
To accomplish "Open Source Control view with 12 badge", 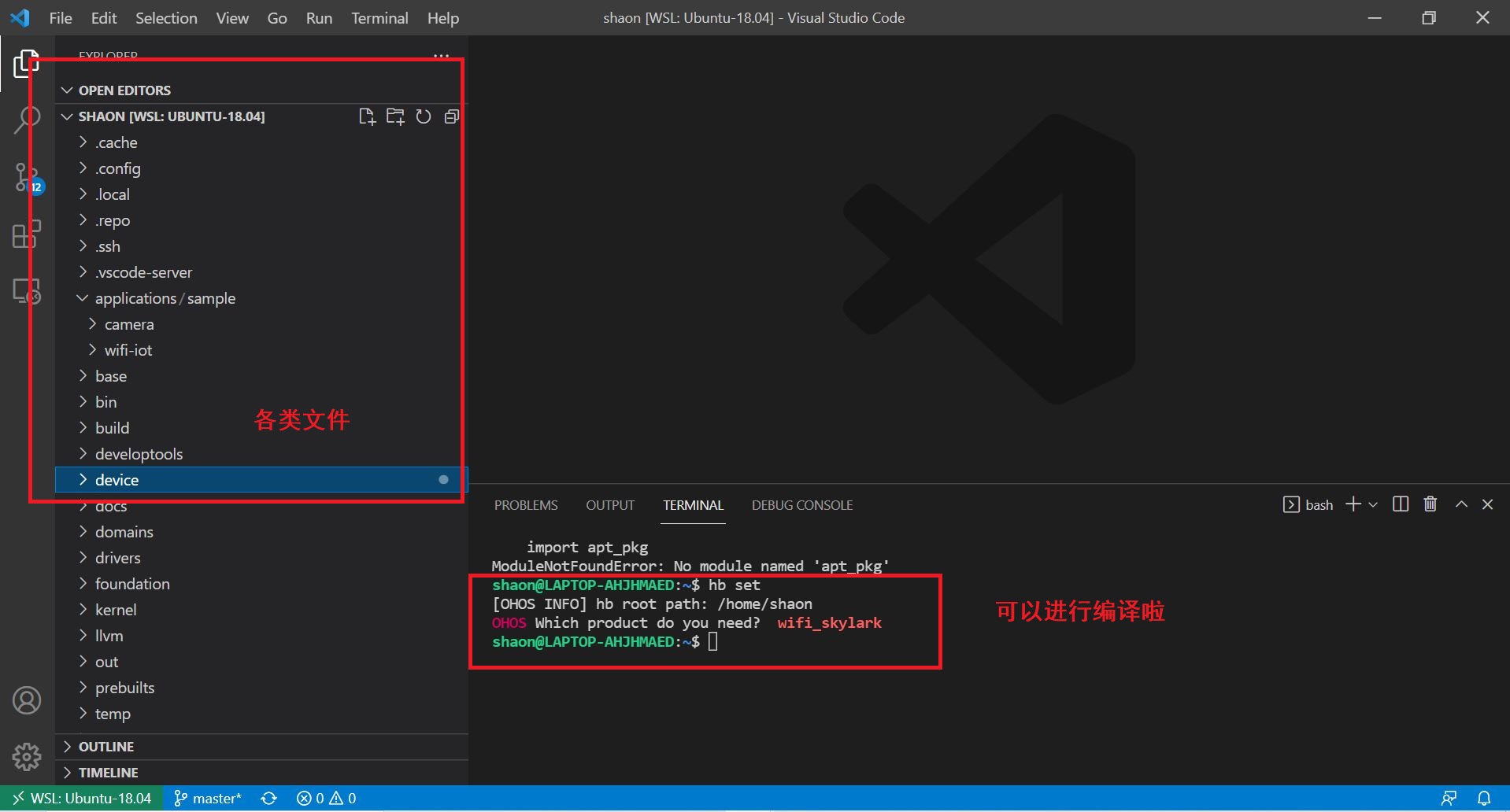I will coord(28,178).
